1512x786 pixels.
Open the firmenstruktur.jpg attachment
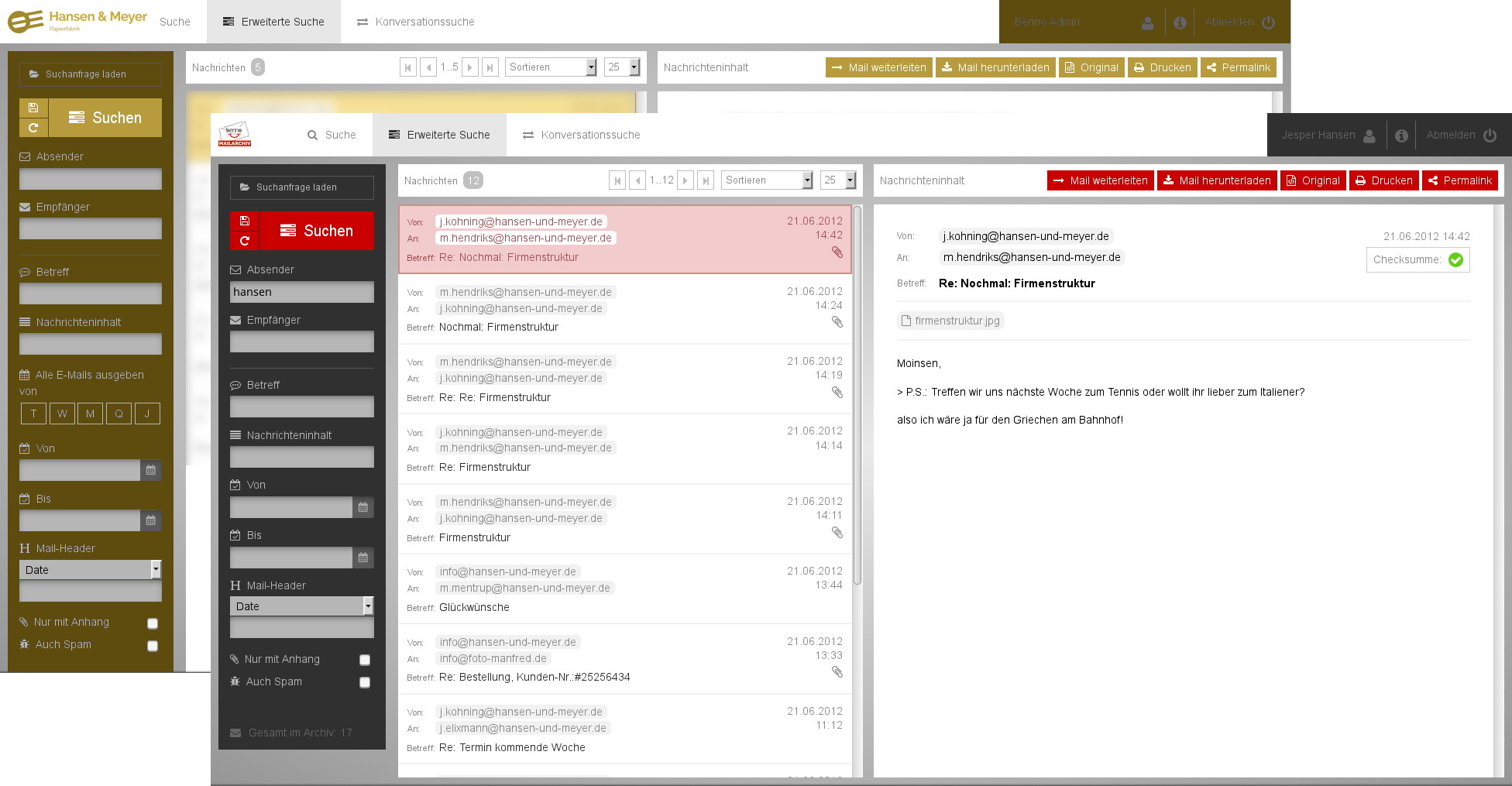click(950, 321)
